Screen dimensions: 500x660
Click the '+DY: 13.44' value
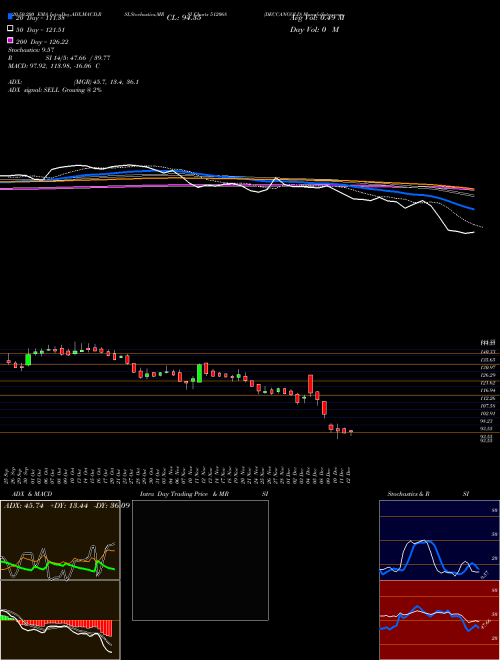[69, 506]
